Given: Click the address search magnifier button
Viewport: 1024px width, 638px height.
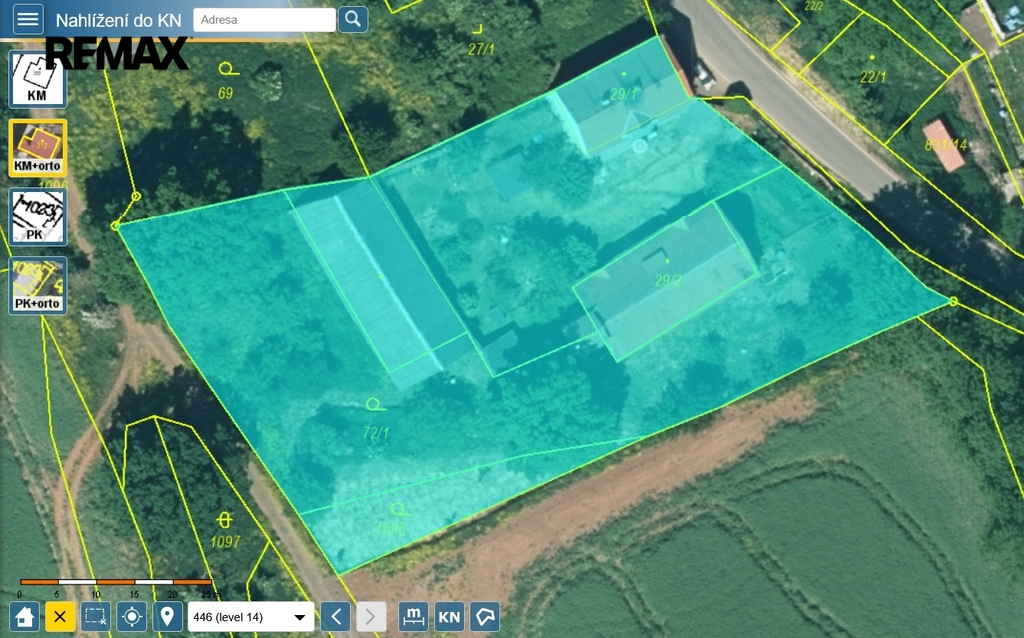Looking at the screenshot, I should tap(353, 19).
